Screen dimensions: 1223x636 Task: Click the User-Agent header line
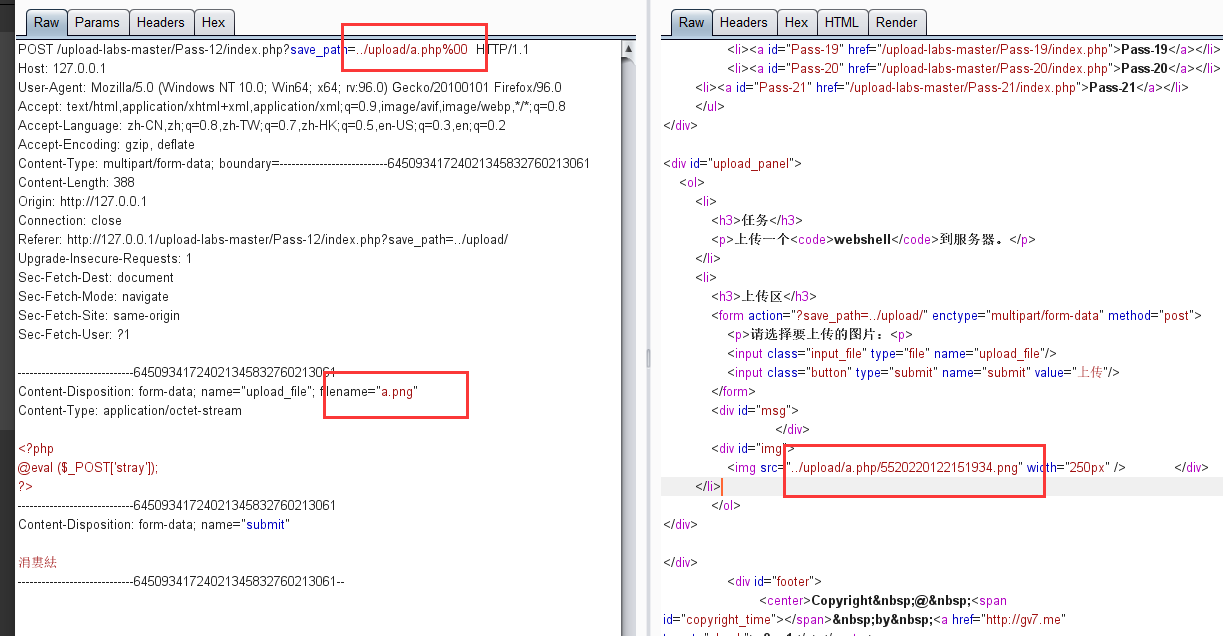pos(290,87)
